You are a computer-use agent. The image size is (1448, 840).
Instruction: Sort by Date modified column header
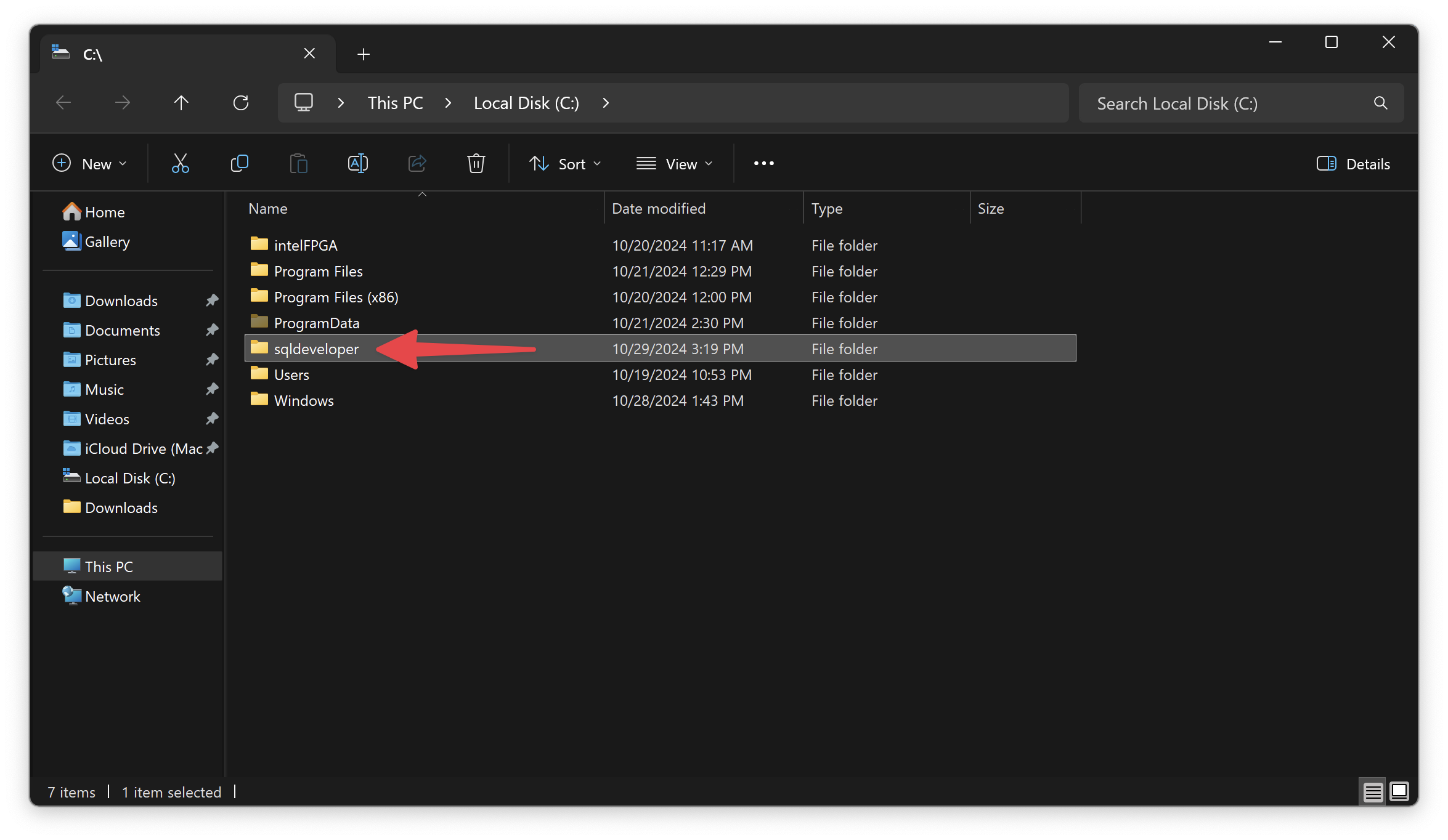704,209
